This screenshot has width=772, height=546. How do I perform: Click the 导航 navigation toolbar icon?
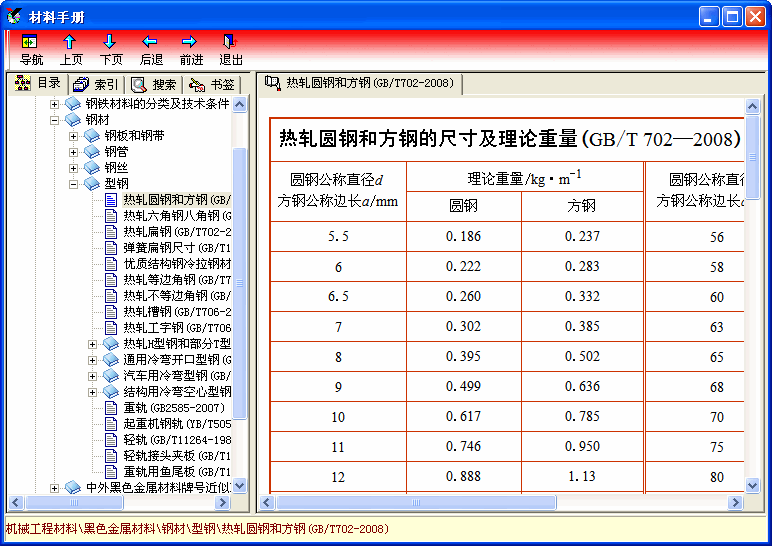[x=31, y=49]
